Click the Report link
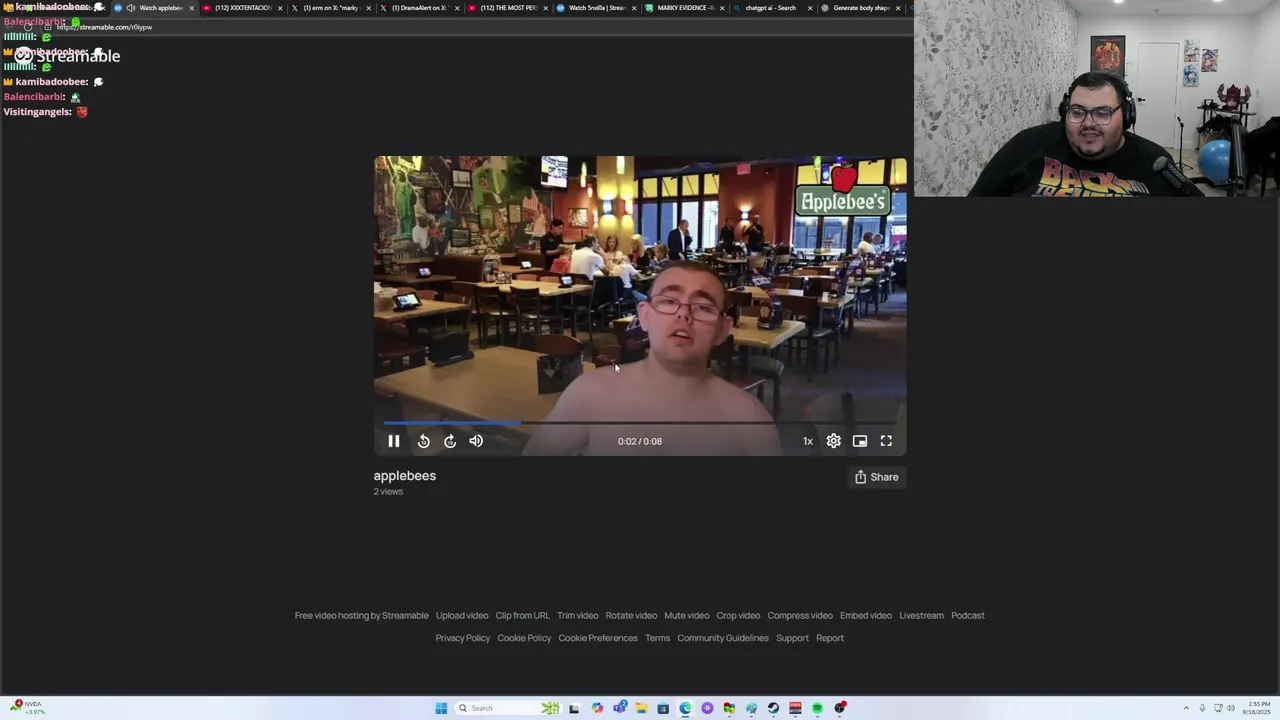This screenshot has width=1280, height=720. tap(830, 638)
